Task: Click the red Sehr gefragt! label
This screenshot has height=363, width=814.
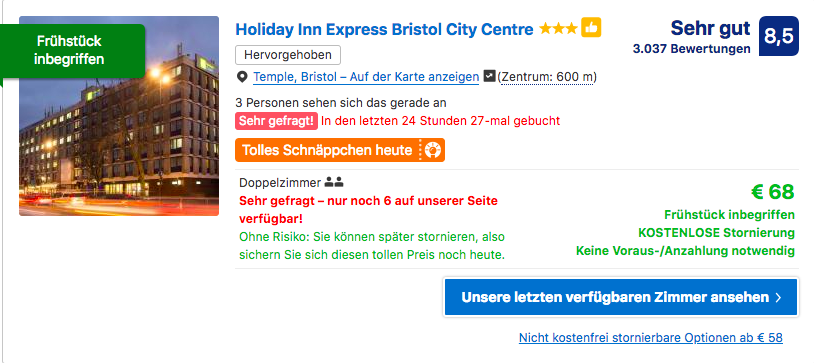Action: 276,121
